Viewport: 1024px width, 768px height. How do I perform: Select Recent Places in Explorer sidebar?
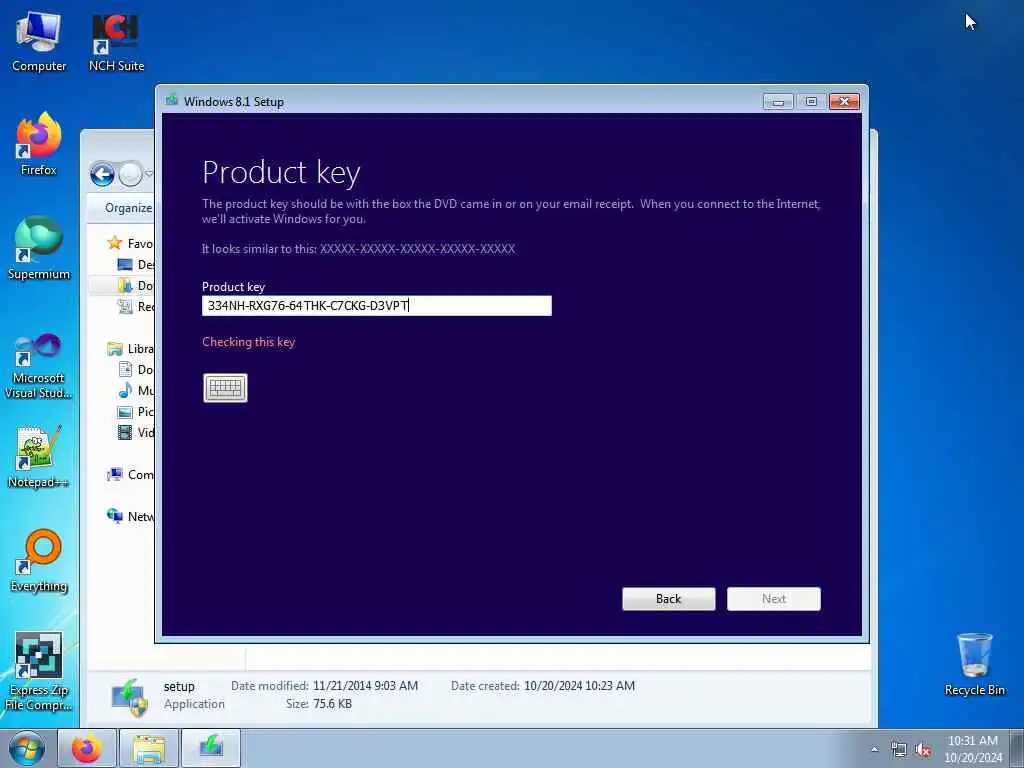pos(136,306)
